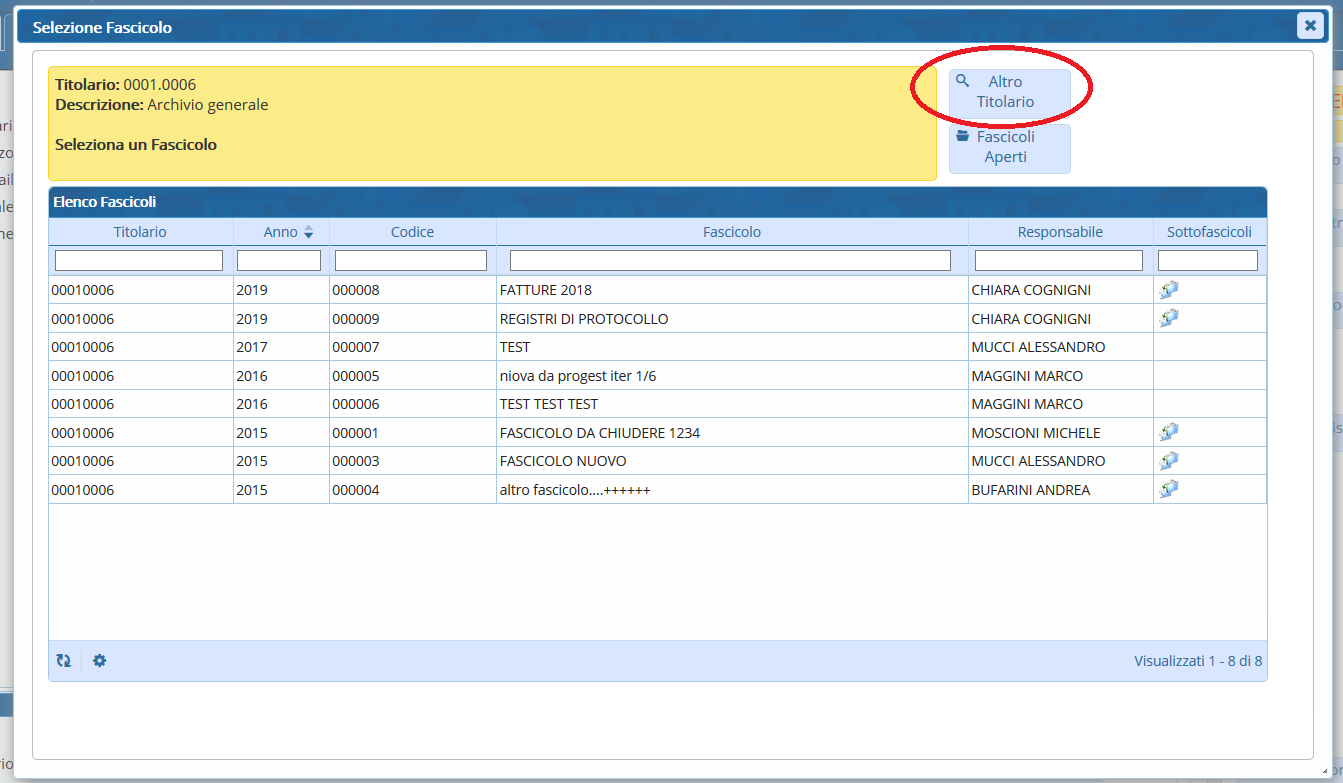Select the TEST TEST TEST fascicolo row

pos(548,404)
